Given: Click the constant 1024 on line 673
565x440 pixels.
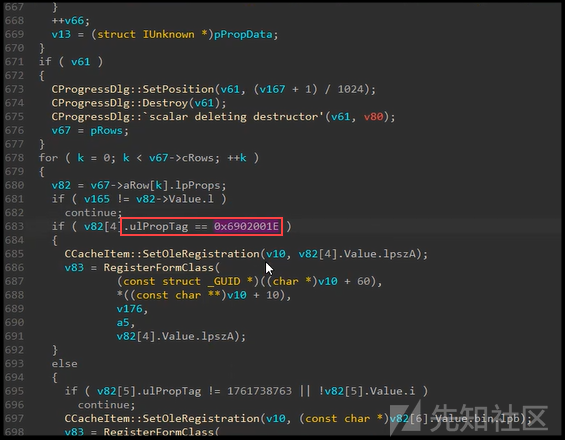Looking at the screenshot, I should [x=351, y=89].
